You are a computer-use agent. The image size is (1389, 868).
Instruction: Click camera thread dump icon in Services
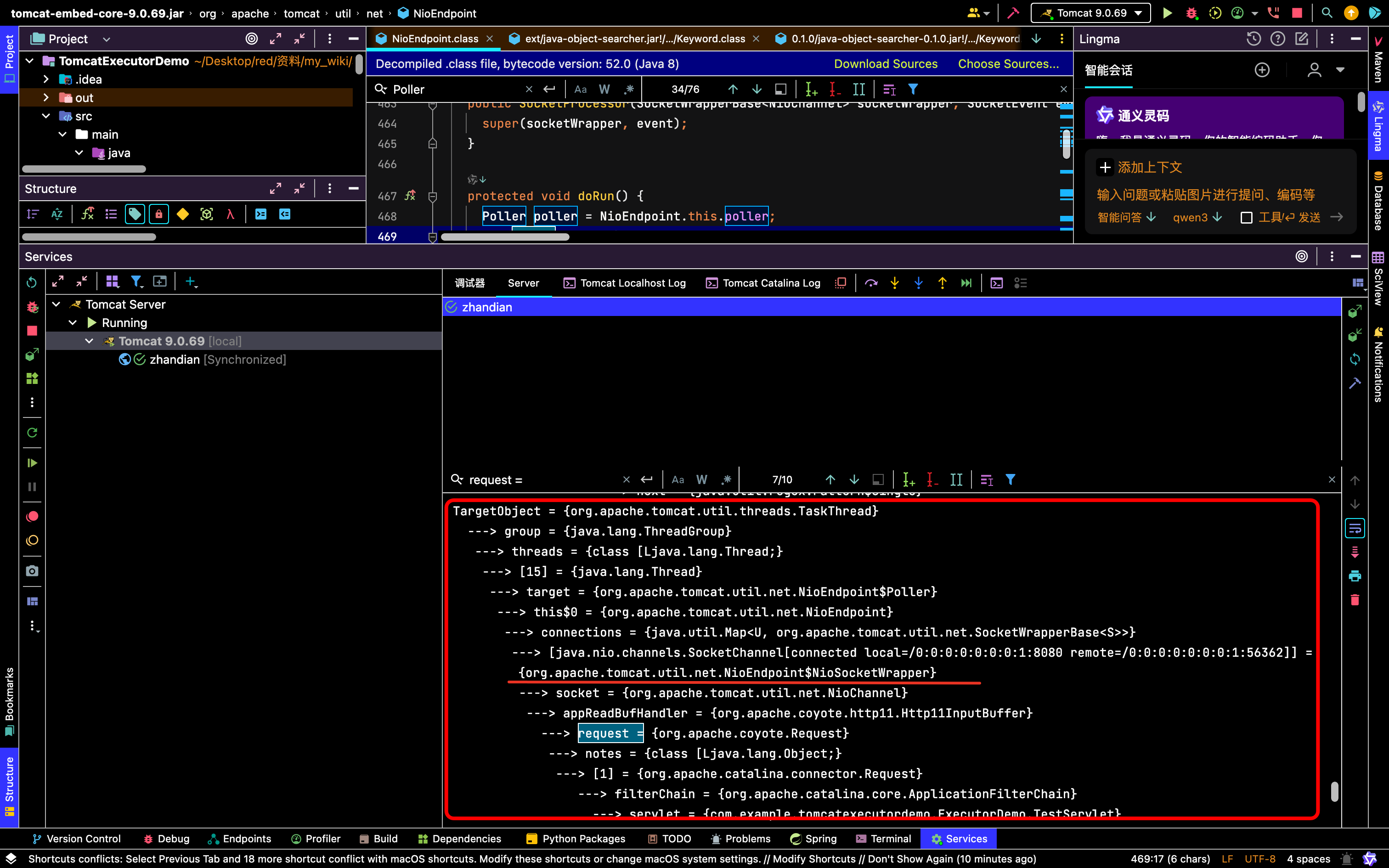click(x=32, y=570)
